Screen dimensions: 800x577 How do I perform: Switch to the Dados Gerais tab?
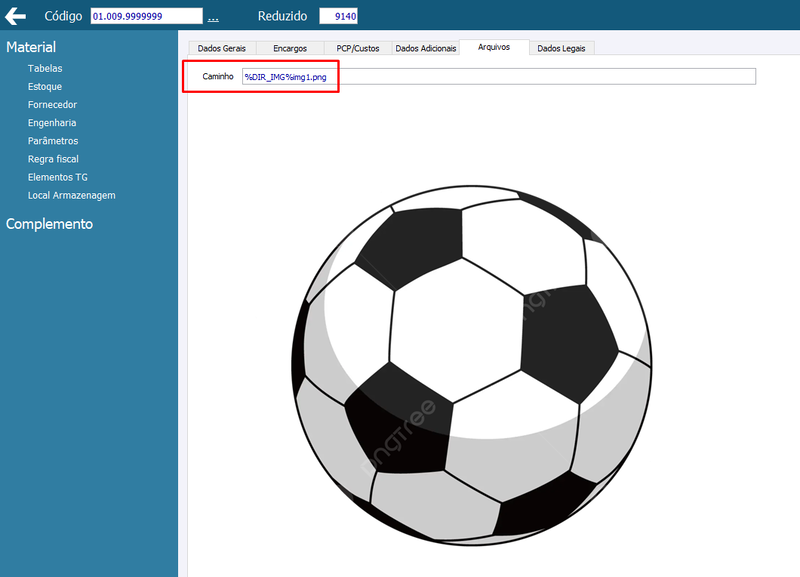point(222,48)
